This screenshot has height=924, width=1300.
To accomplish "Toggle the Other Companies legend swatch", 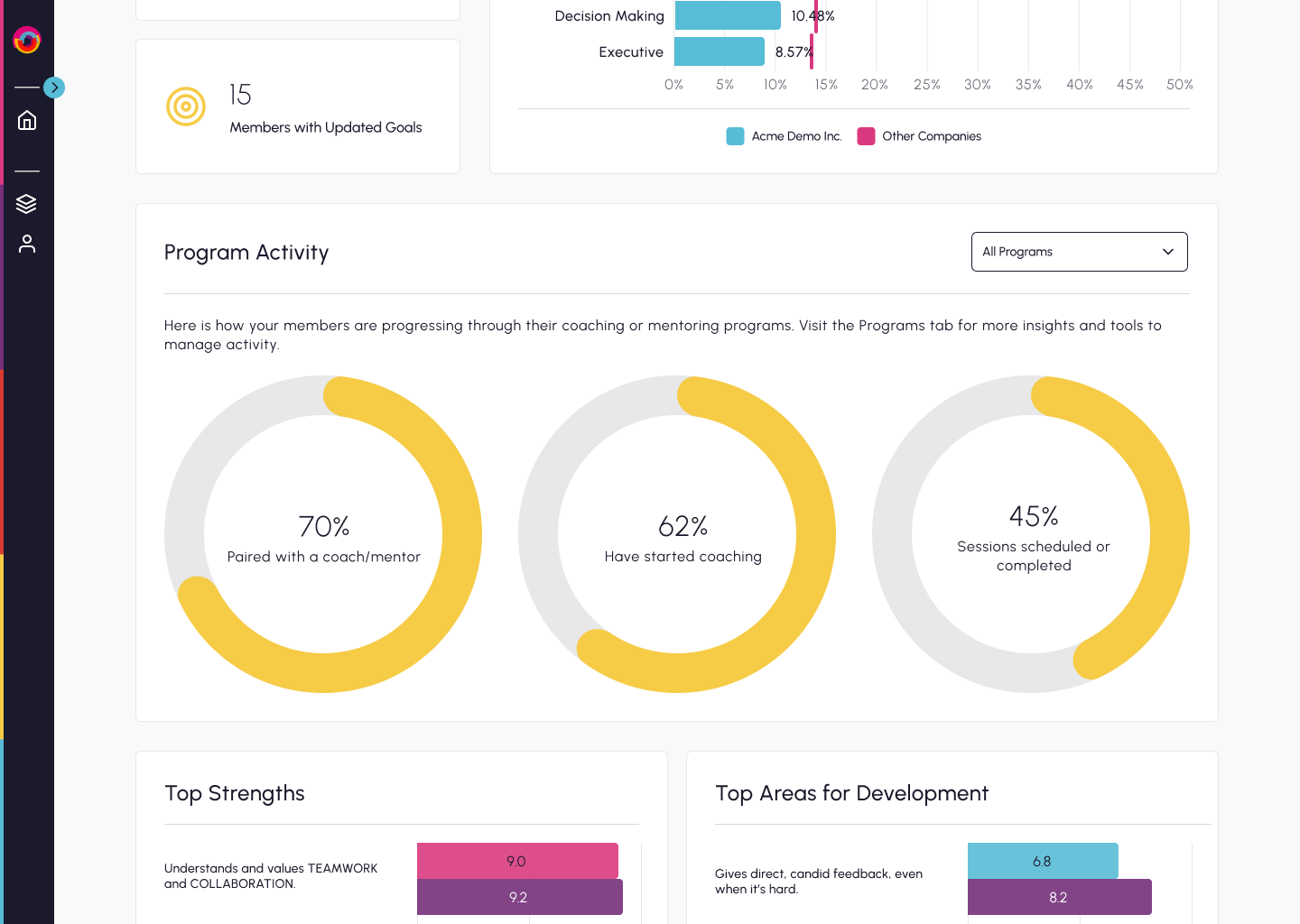I will pos(866,136).
